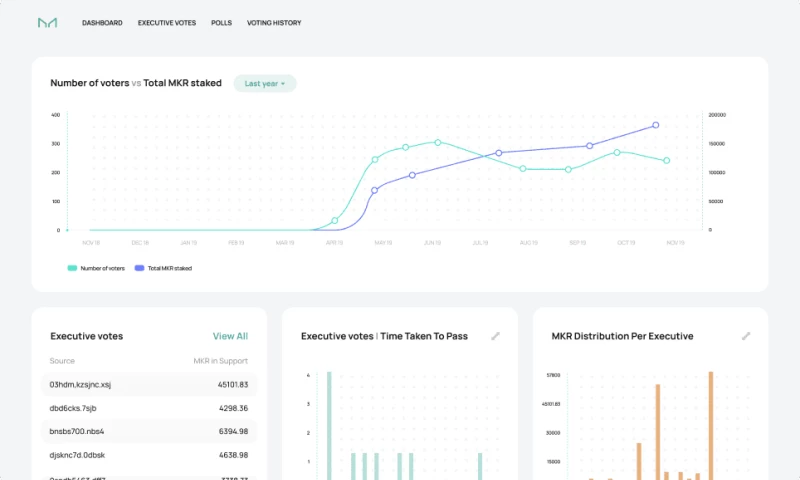The height and width of the screenshot is (480, 800).
Task: Click the MKR in Support column header
Action: [220, 361]
